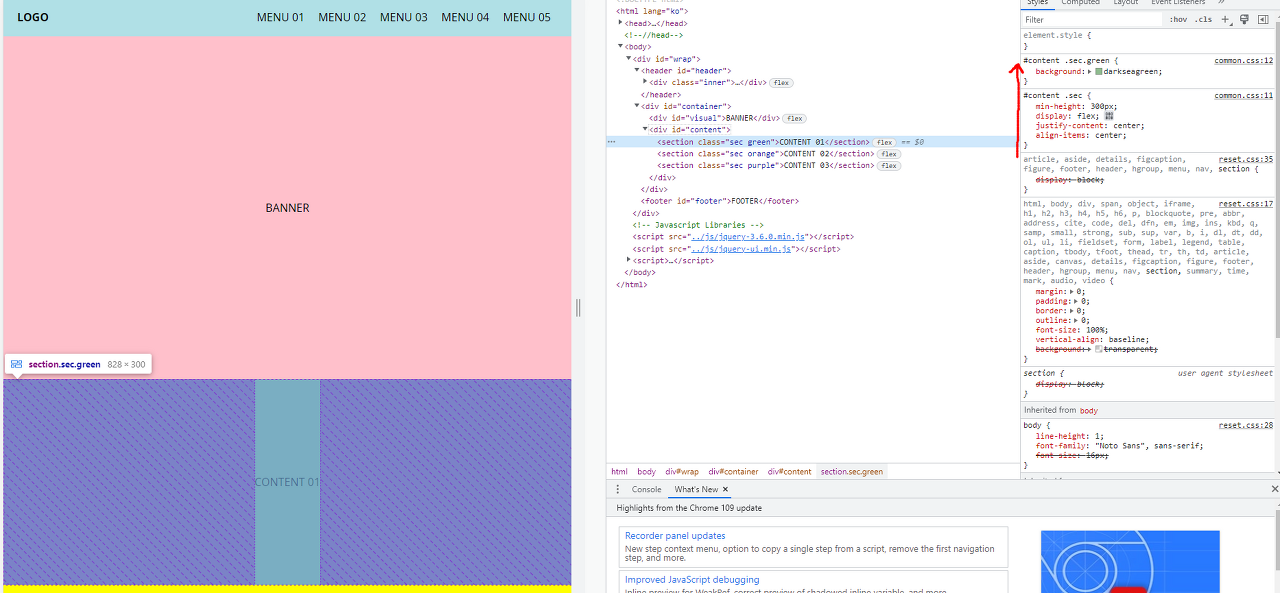Toggle the :hov element state button

click(x=1179, y=19)
